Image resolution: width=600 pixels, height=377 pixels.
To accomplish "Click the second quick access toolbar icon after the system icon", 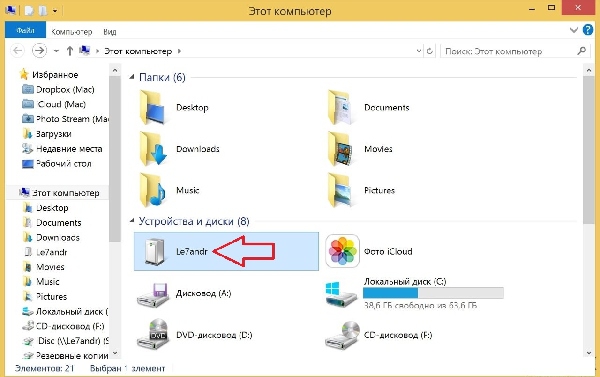I will tap(42, 10).
